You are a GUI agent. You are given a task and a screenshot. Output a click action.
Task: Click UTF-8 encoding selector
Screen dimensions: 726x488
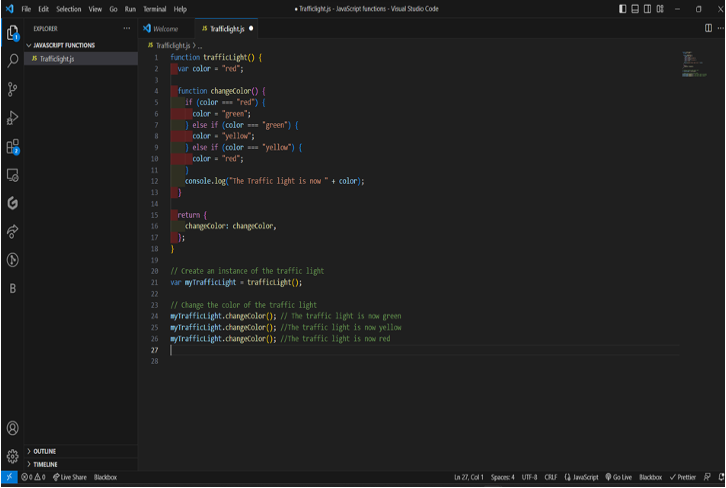pyautogui.click(x=529, y=477)
